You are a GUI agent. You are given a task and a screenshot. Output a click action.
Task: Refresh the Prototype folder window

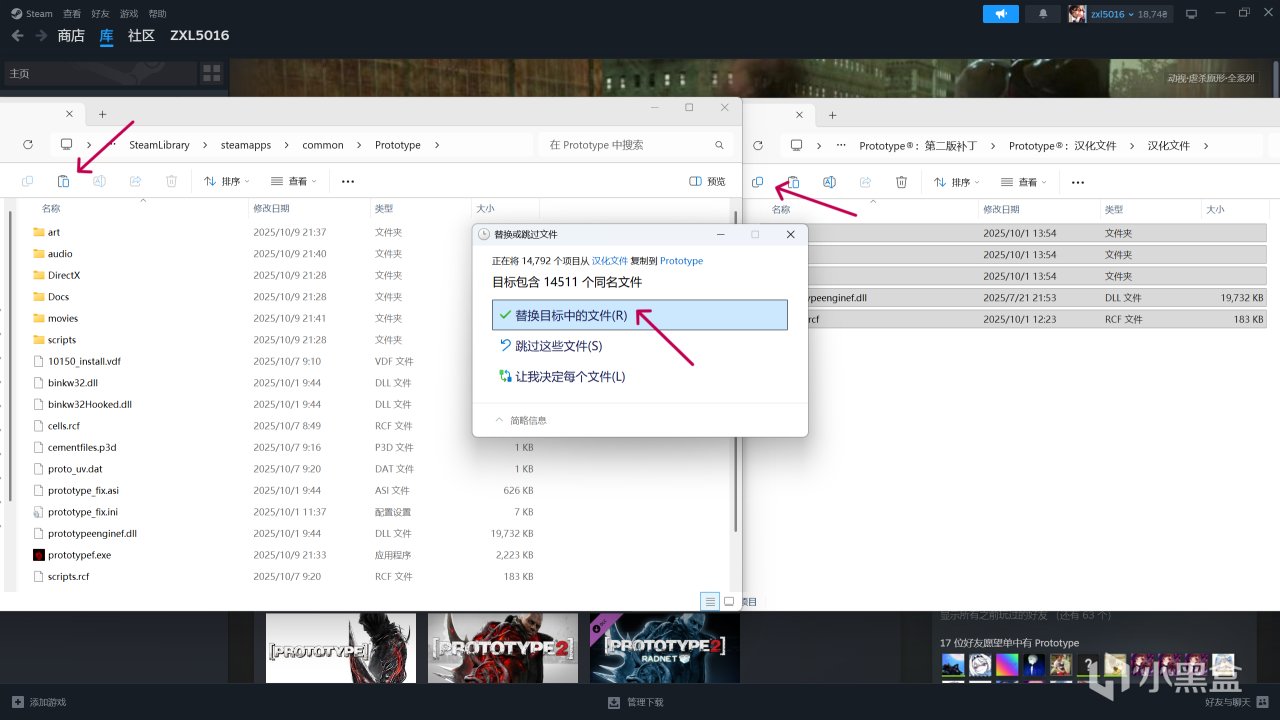point(28,145)
